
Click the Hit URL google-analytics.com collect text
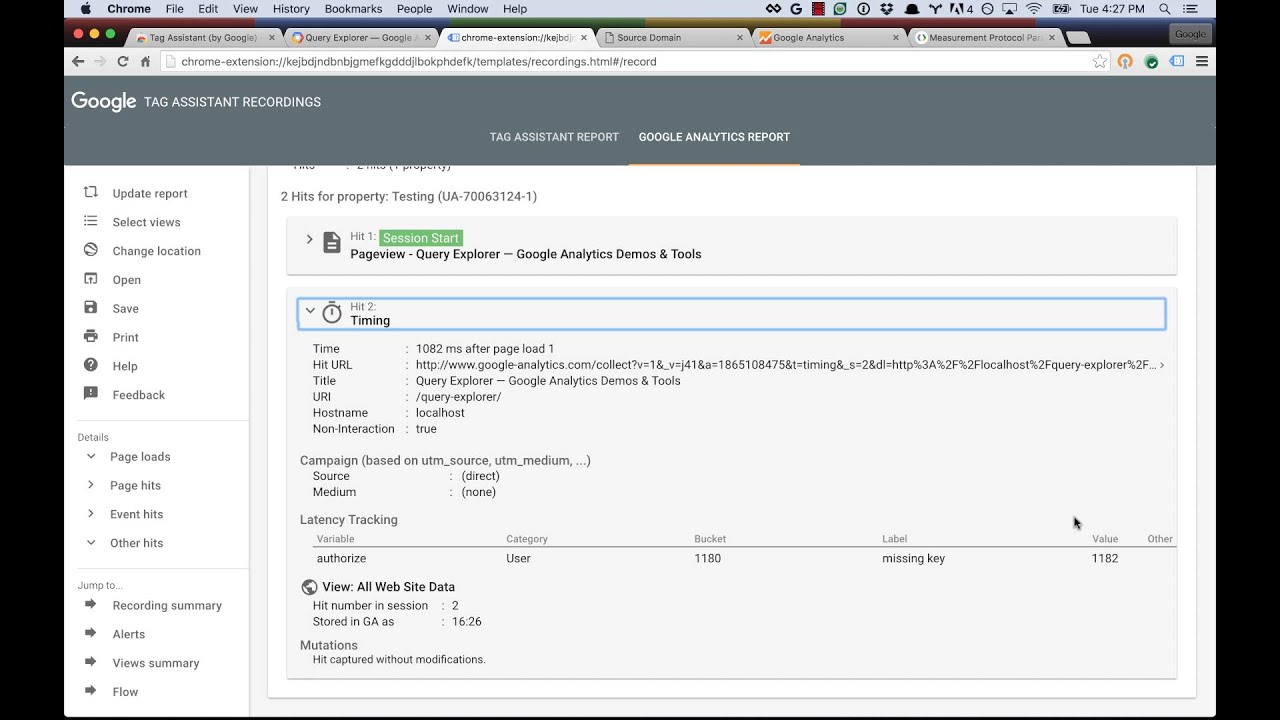coord(785,365)
